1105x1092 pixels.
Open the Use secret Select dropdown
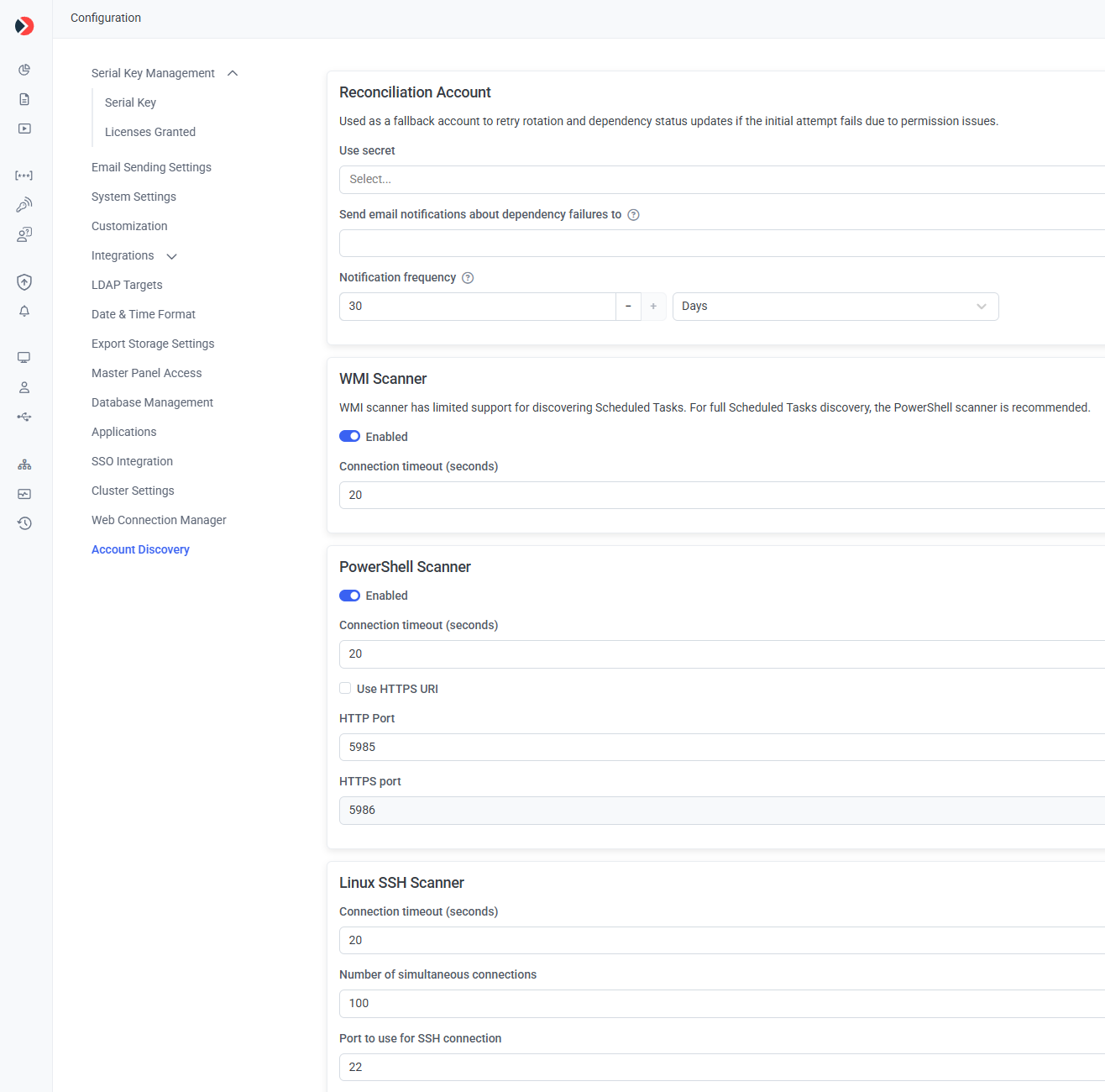click(x=722, y=180)
